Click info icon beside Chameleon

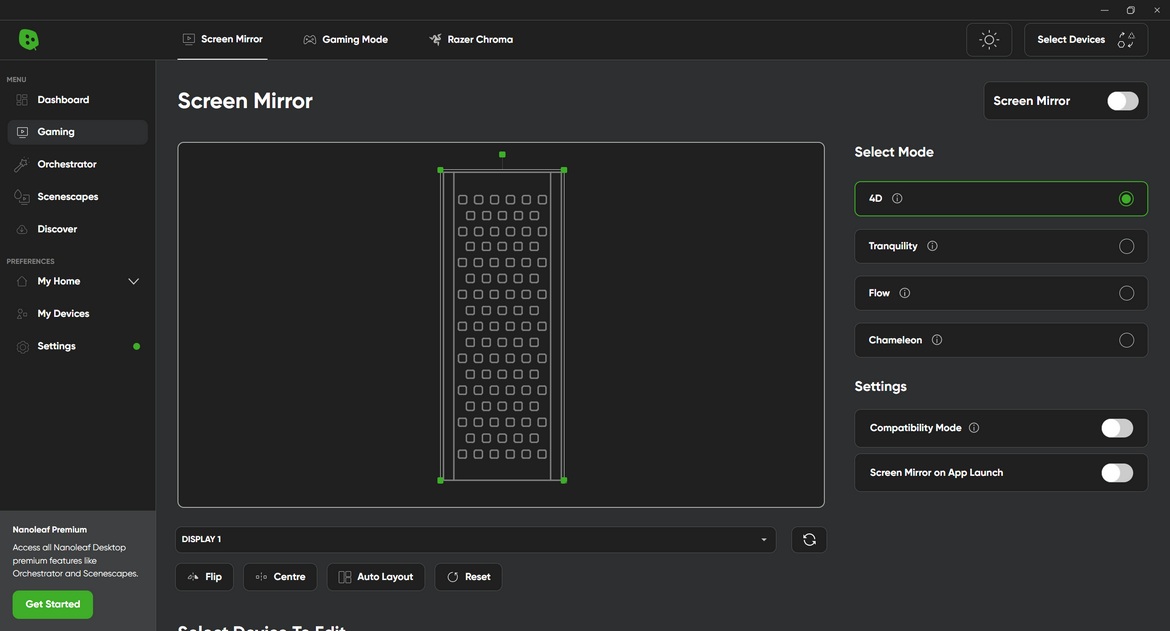click(936, 340)
